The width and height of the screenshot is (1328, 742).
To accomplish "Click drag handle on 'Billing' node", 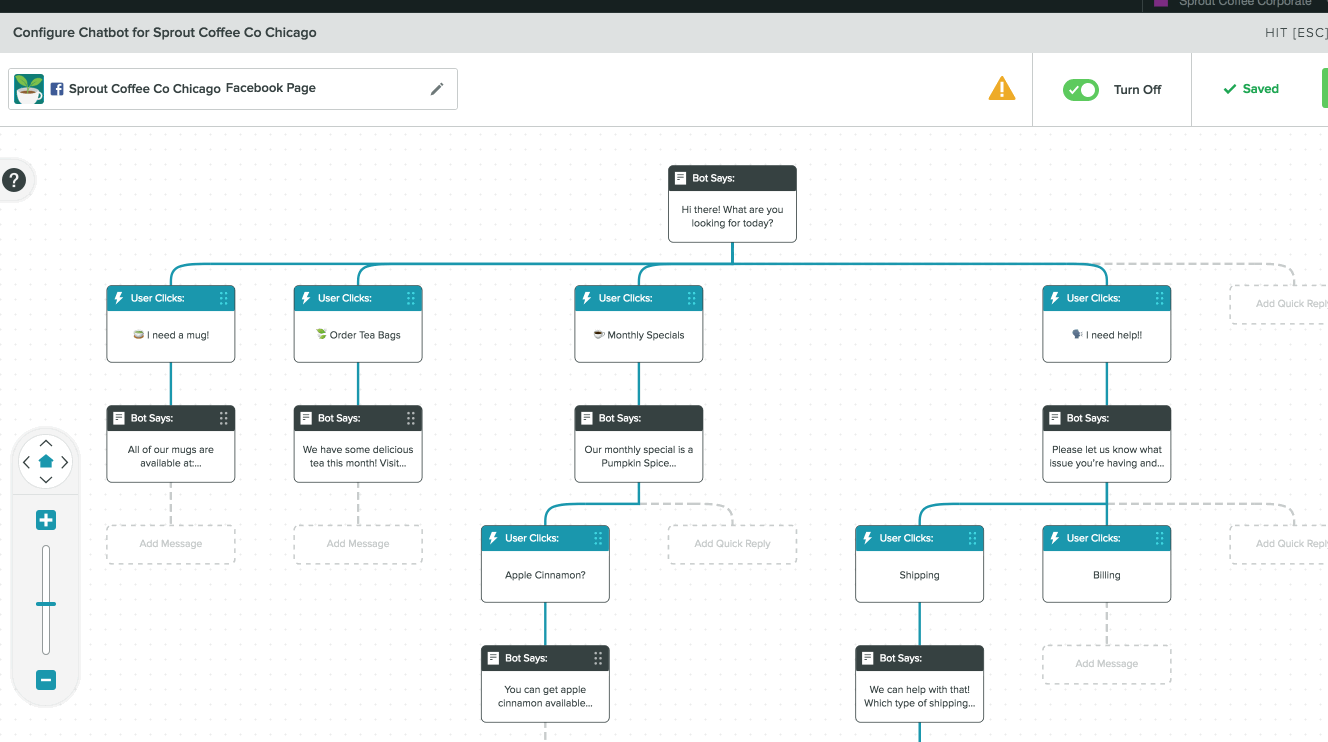I will tap(1160, 538).
